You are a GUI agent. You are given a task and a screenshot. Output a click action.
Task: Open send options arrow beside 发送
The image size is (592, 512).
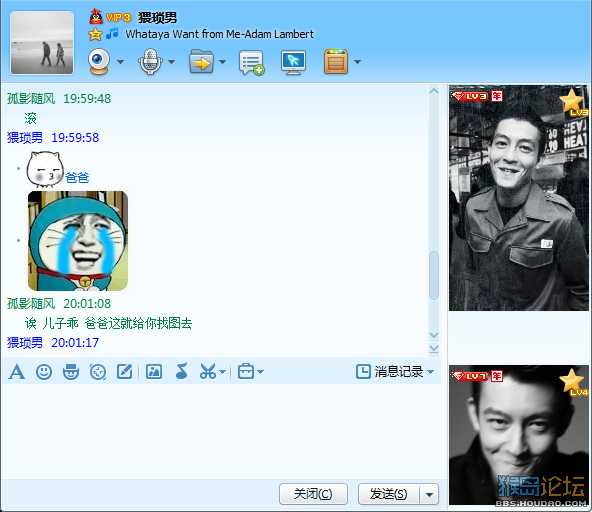pos(429,494)
